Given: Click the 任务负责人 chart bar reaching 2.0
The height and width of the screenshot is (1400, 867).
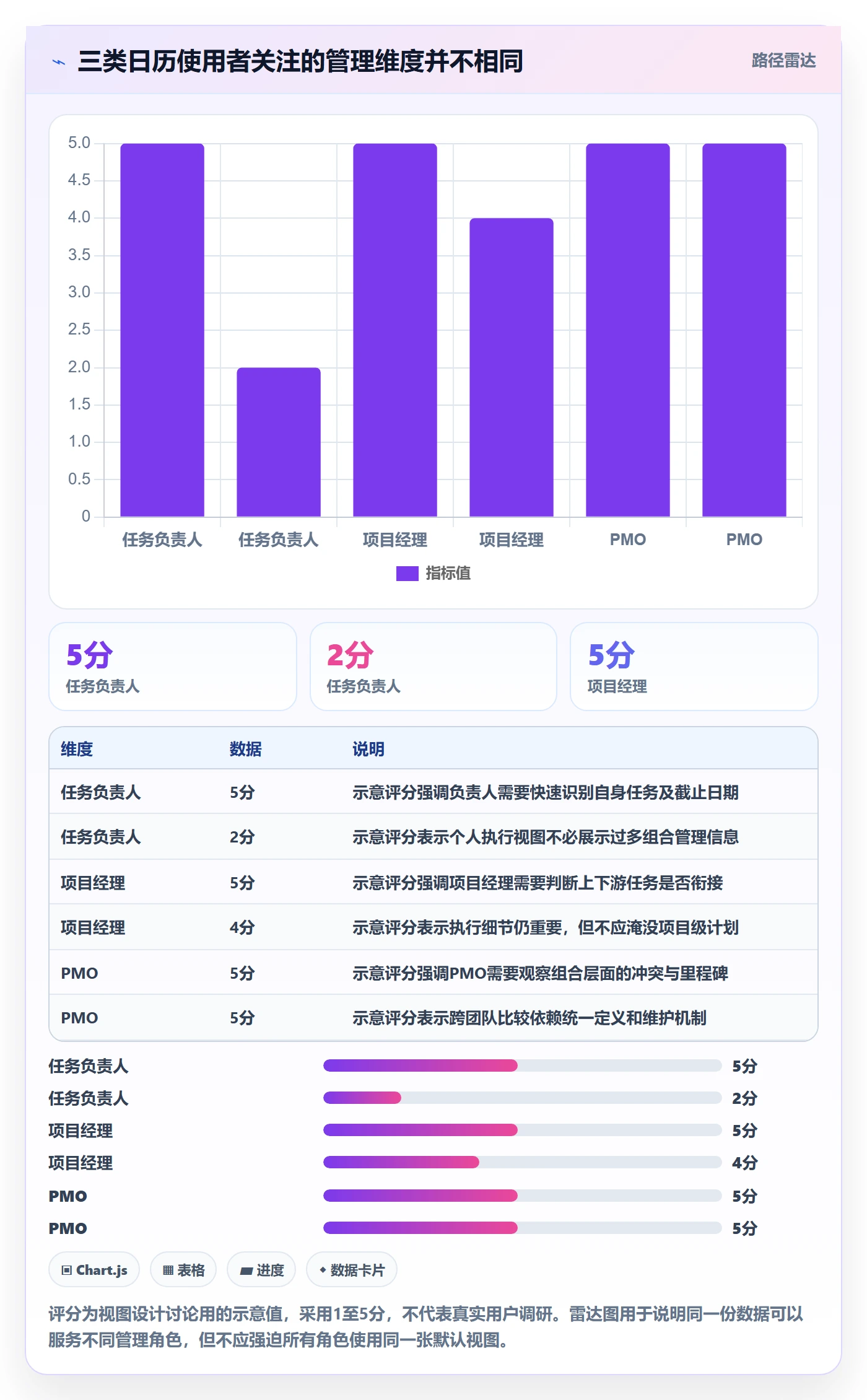Looking at the screenshot, I should pos(279,442).
